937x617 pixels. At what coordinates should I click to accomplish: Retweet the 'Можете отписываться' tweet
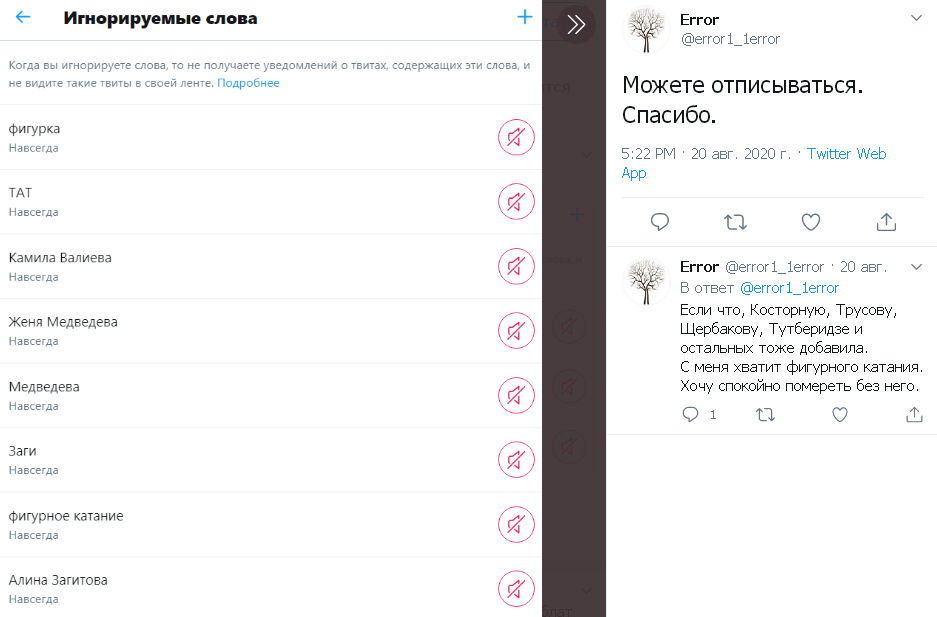click(735, 222)
